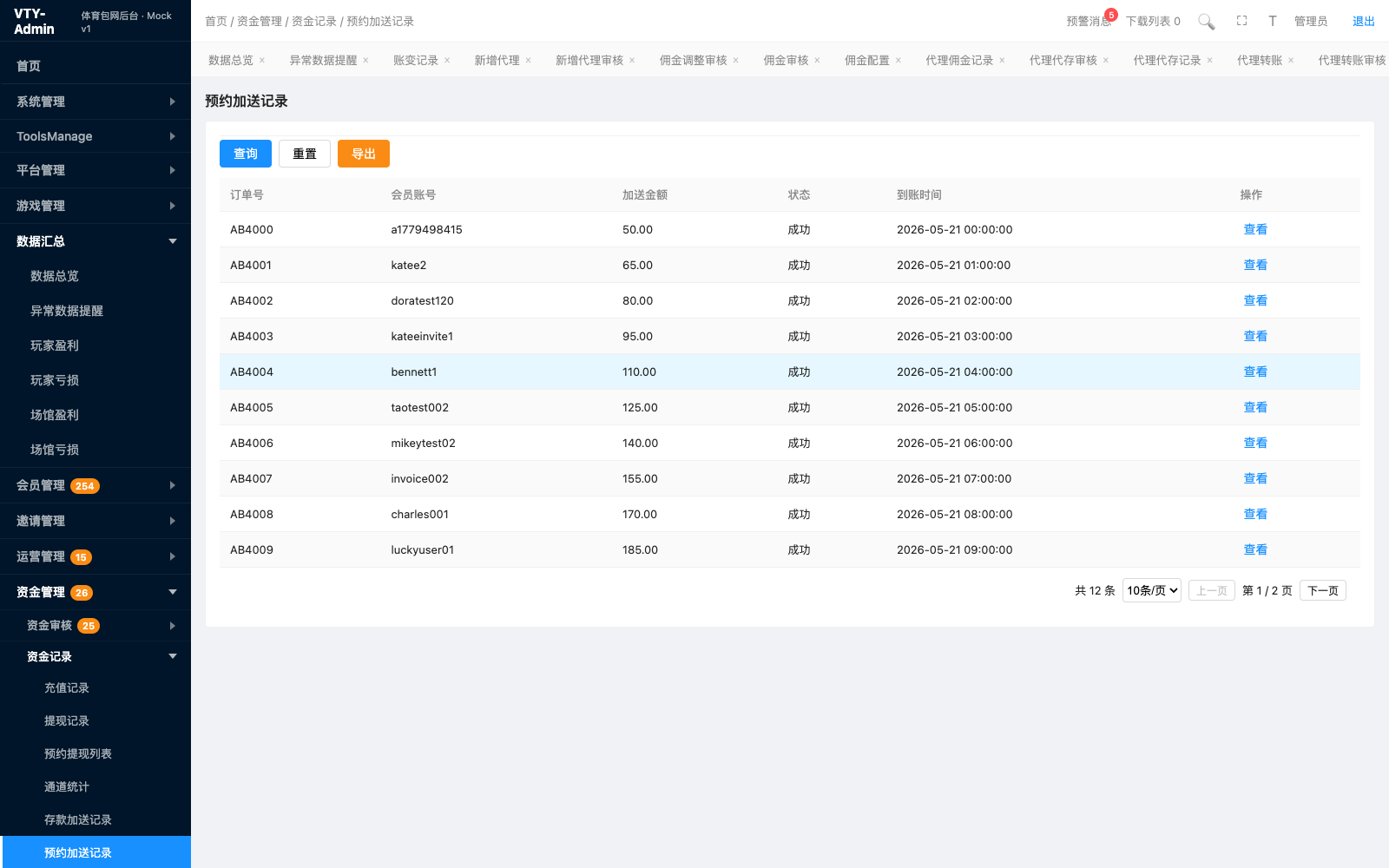View details for order AB4000
The height and width of the screenshot is (868, 1389).
click(1255, 229)
